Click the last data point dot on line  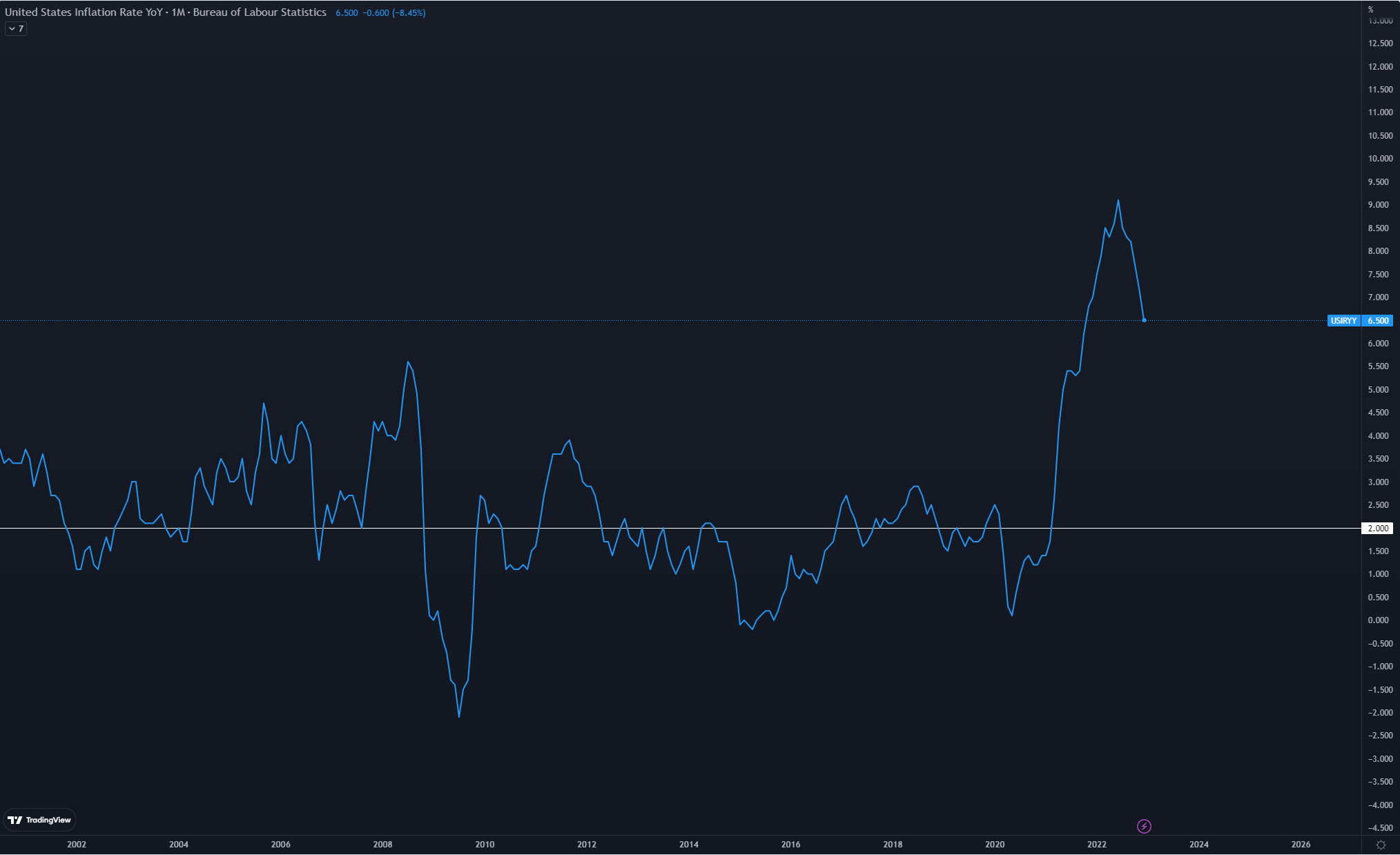[1144, 320]
